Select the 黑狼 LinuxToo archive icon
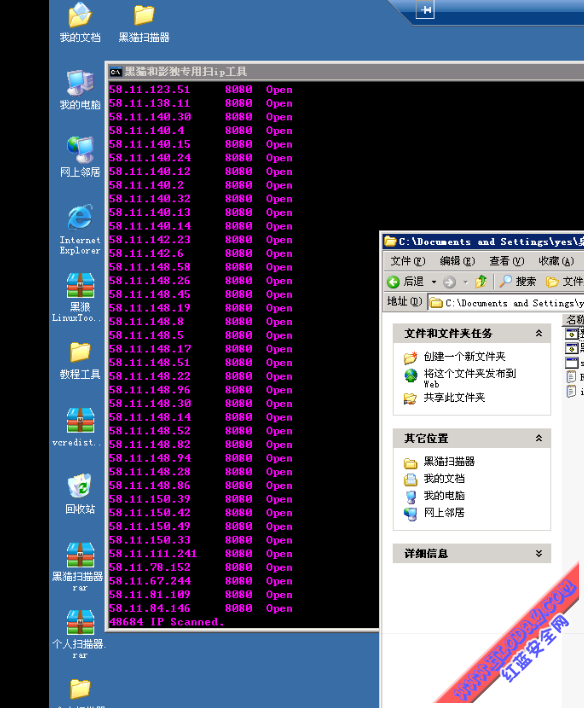Image resolution: width=584 pixels, height=708 pixels. [x=80, y=297]
